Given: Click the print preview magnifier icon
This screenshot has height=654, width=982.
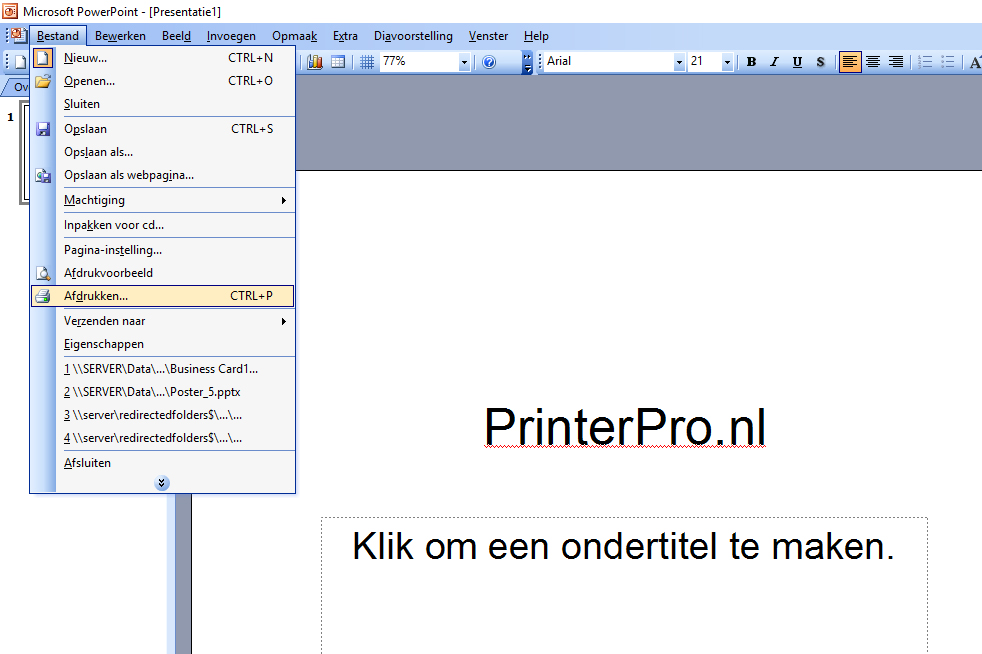Looking at the screenshot, I should pos(43,273).
